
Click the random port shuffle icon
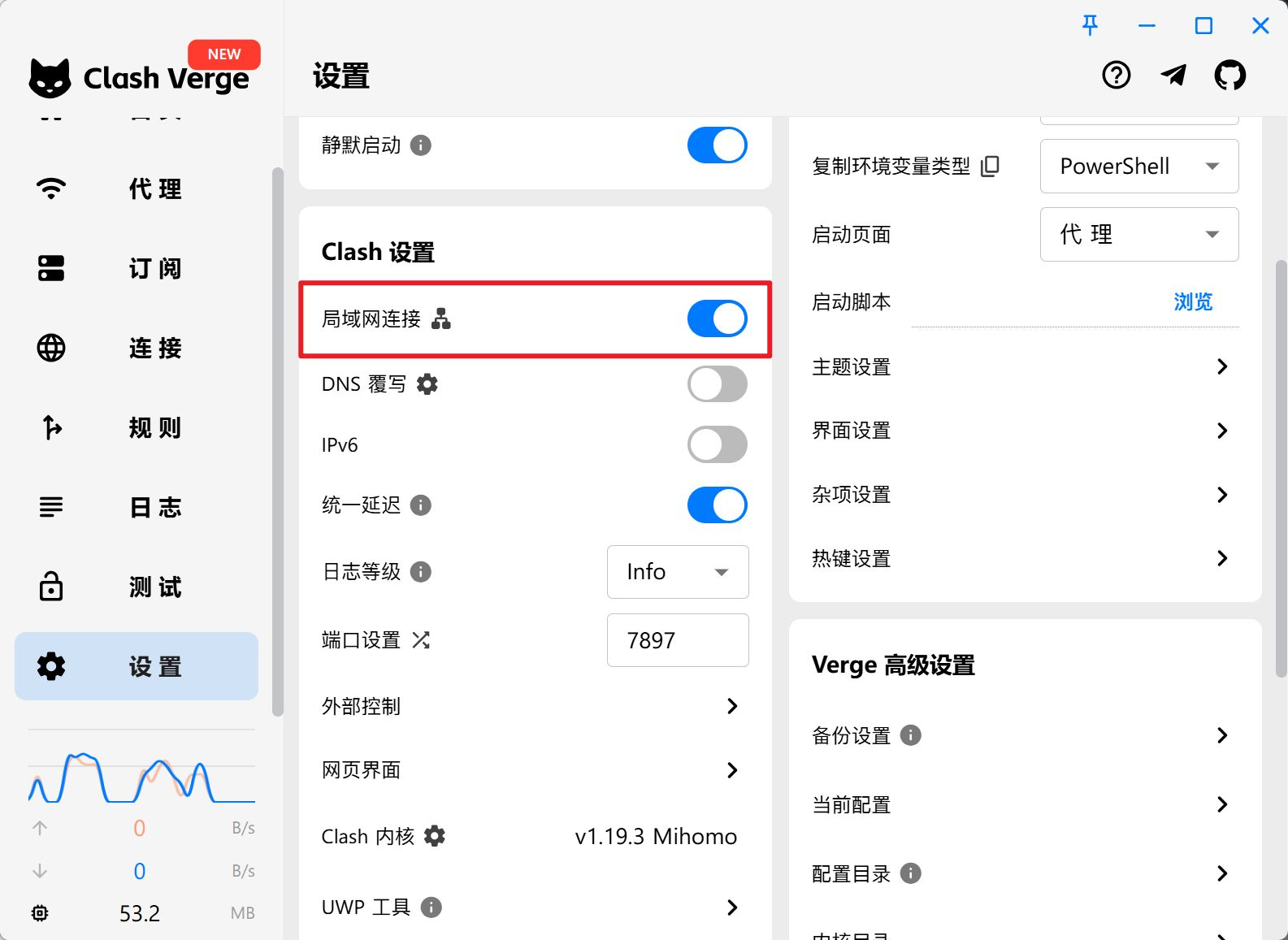(421, 640)
